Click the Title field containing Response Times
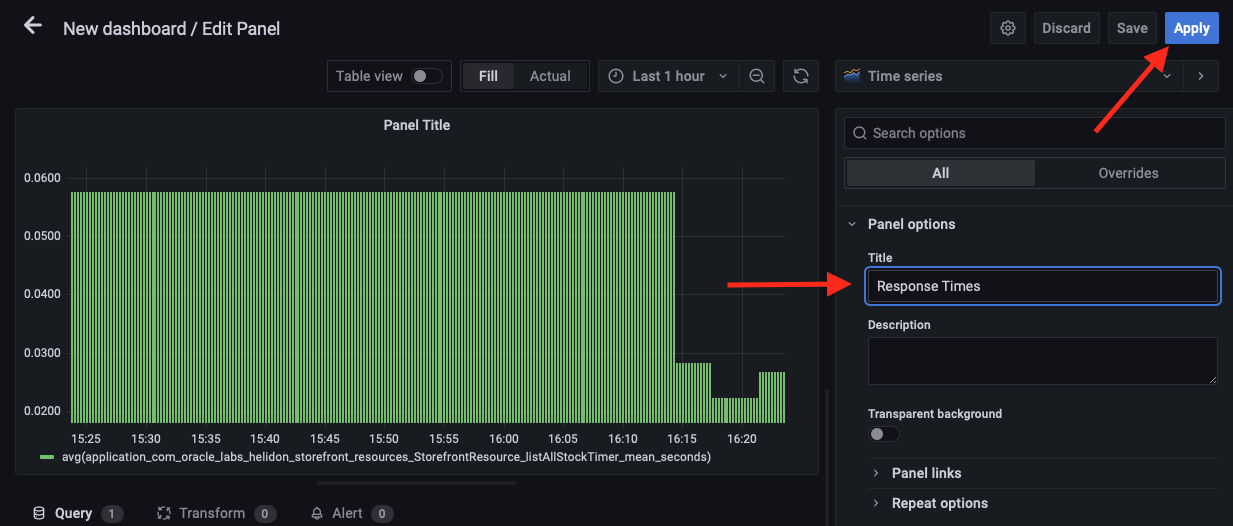The width and height of the screenshot is (1233, 526). tap(1043, 286)
